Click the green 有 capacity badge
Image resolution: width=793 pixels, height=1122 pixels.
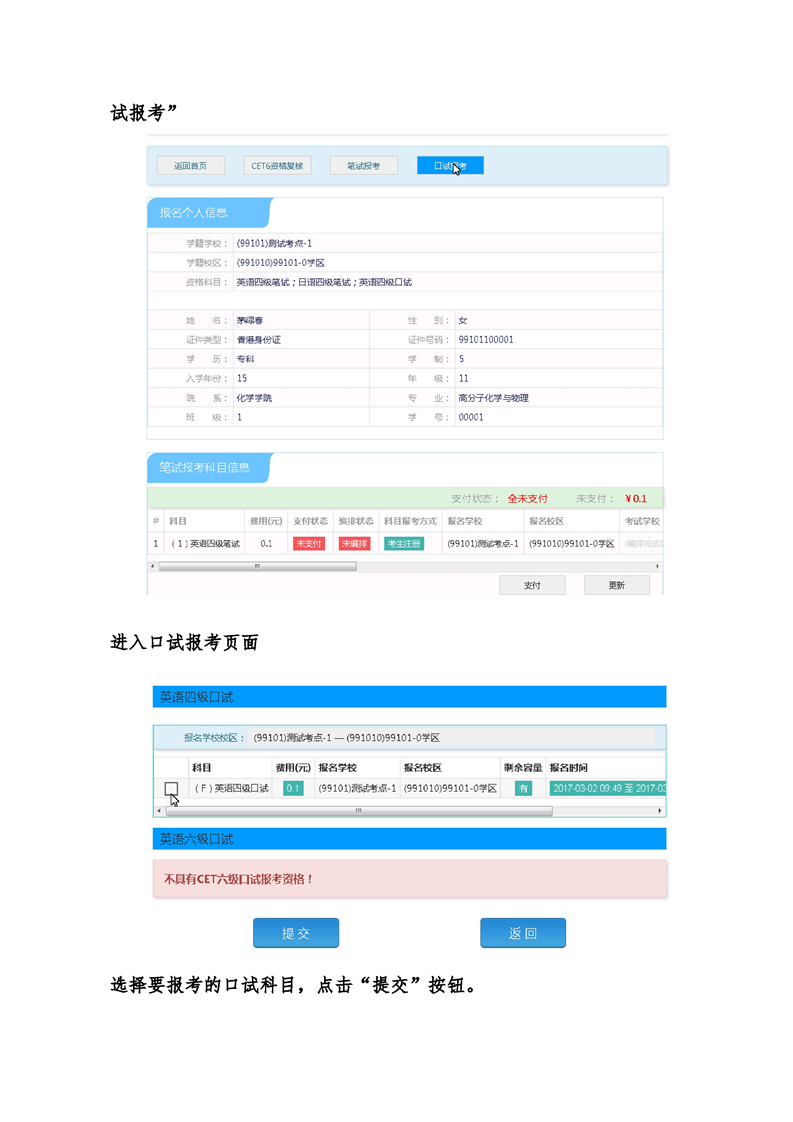pos(523,789)
